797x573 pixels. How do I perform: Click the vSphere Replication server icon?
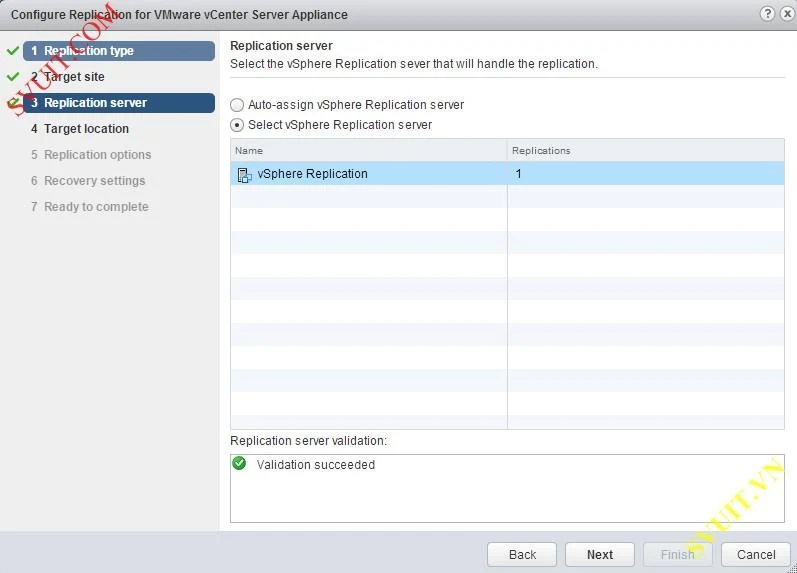click(x=244, y=175)
